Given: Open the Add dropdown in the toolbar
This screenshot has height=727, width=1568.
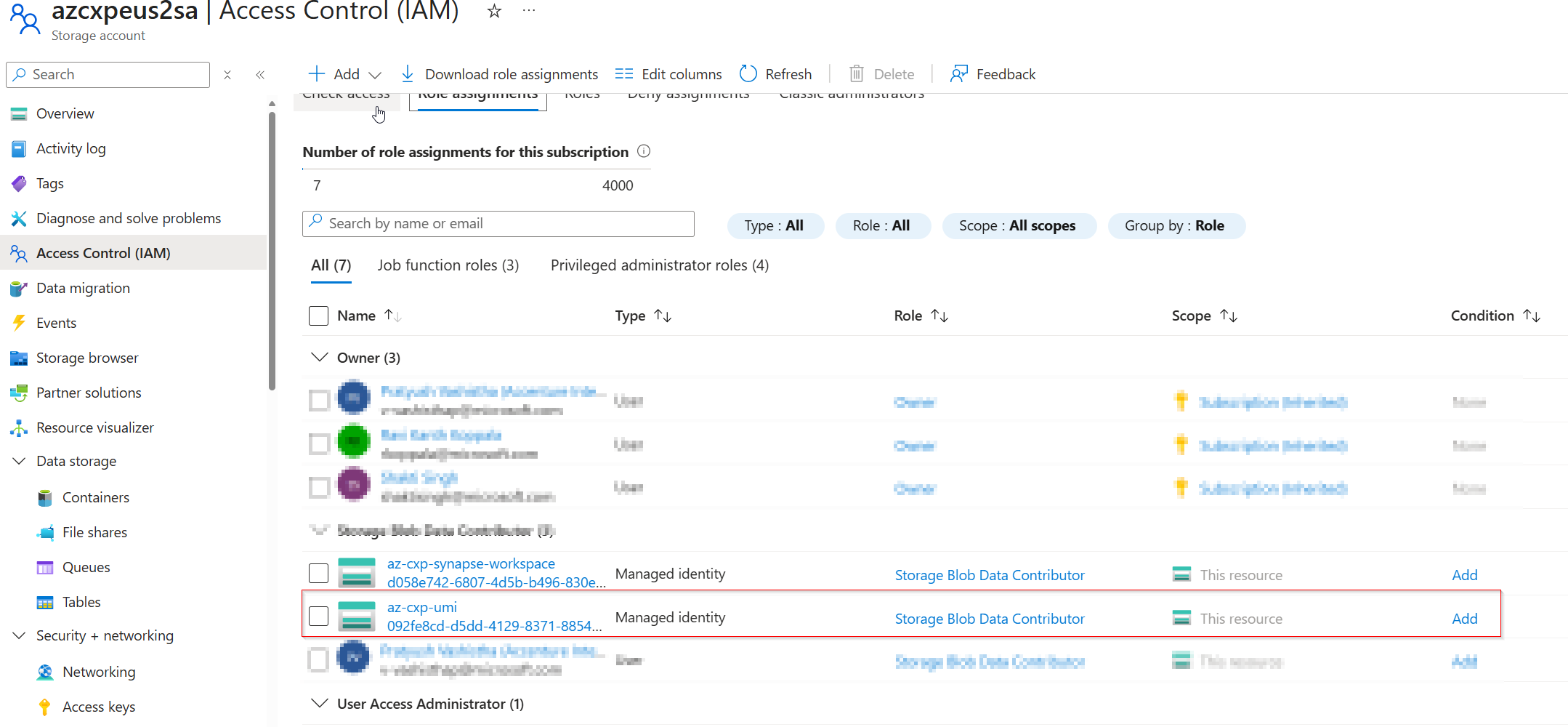Looking at the screenshot, I should (344, 74).
